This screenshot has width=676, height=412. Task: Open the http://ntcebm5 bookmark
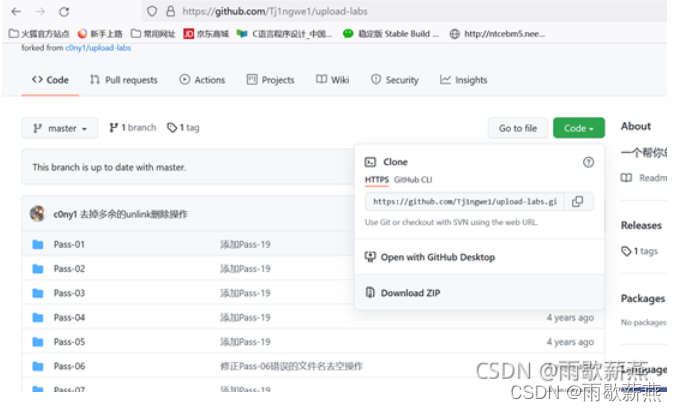point(497,34)
